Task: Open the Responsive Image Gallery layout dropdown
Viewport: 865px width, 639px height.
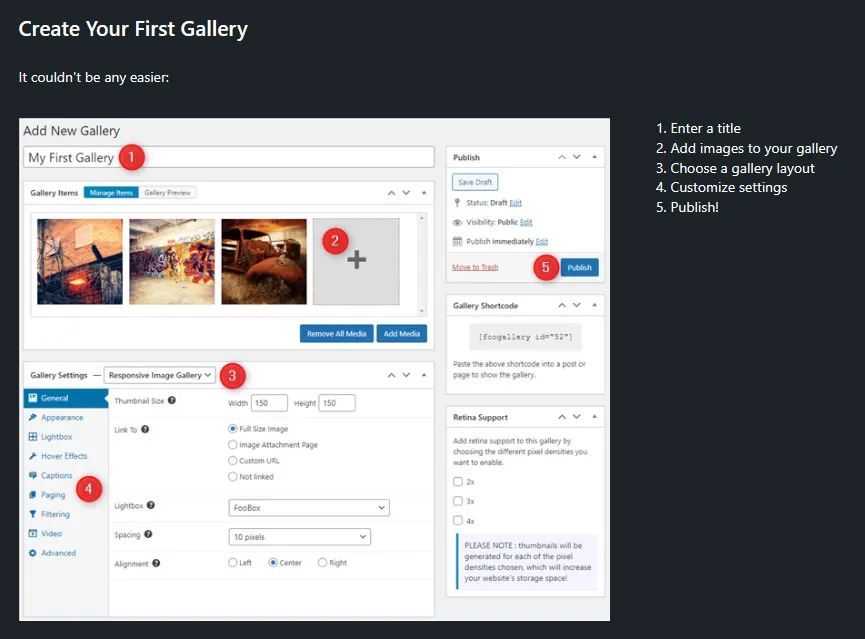Action: (x=160, y=375)
